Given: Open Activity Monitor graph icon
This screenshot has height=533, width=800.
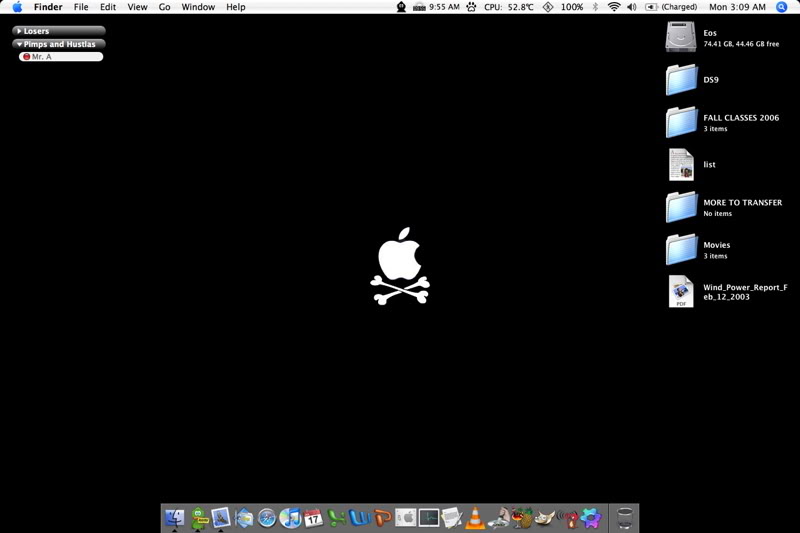Looking at the screenshot, I should click(x=429, y=518).
